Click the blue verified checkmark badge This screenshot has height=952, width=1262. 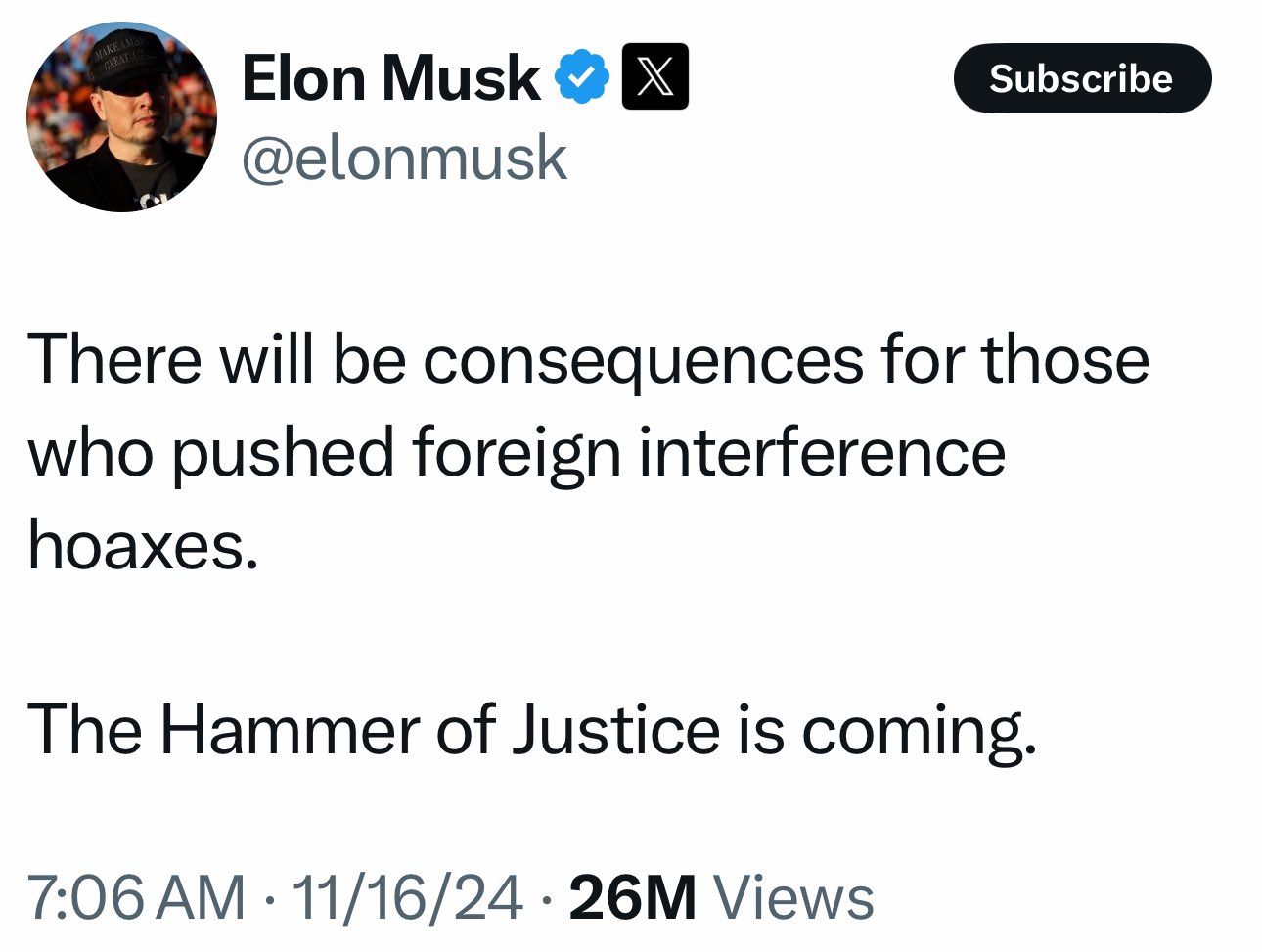583,77
